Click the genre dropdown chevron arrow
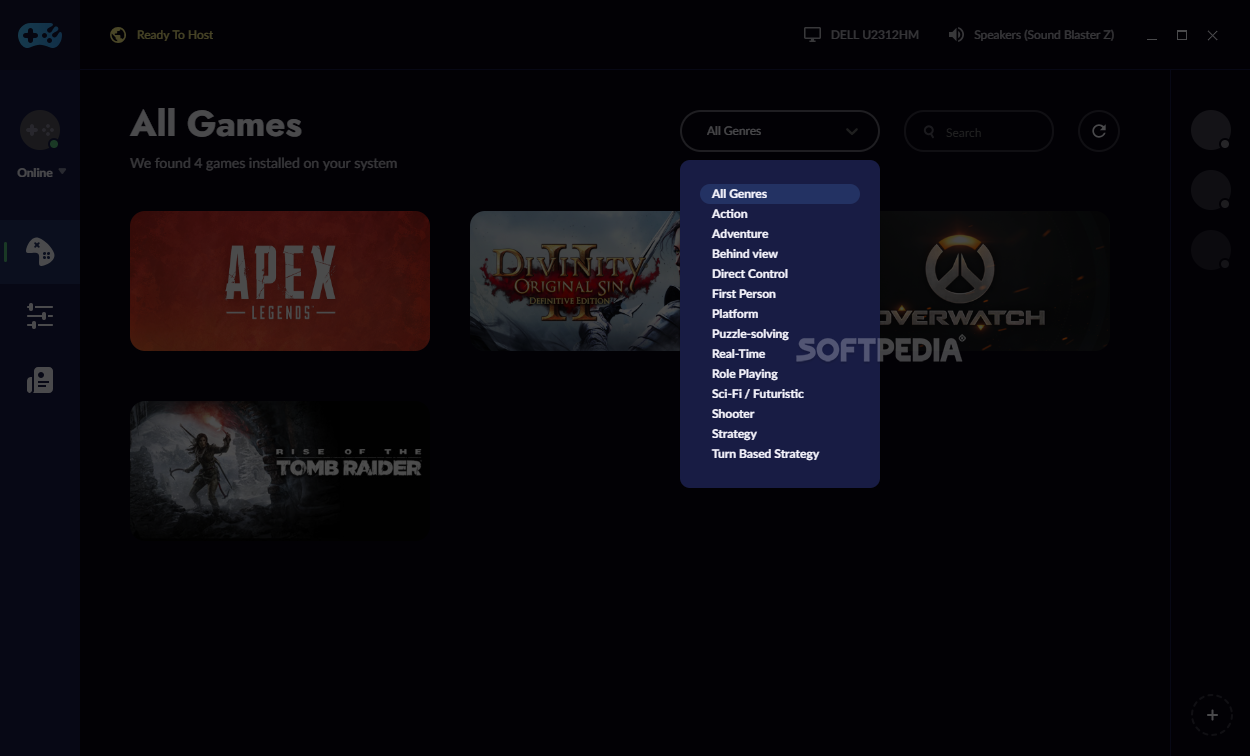This screenshot has width=1250, height=756. click(852, 131)
